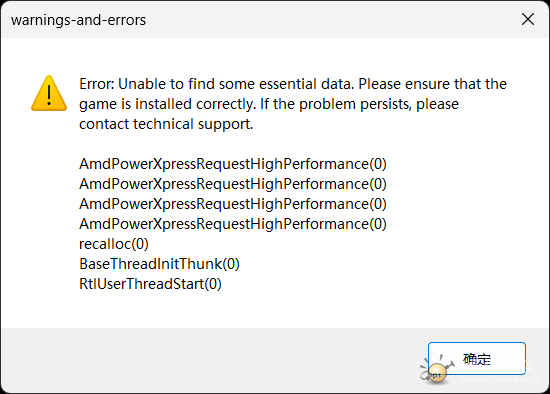The width and height of the screenshot is (550, 394).
Task: Click "Unable to find some essential data" text
Action: (x=236, y=84)
